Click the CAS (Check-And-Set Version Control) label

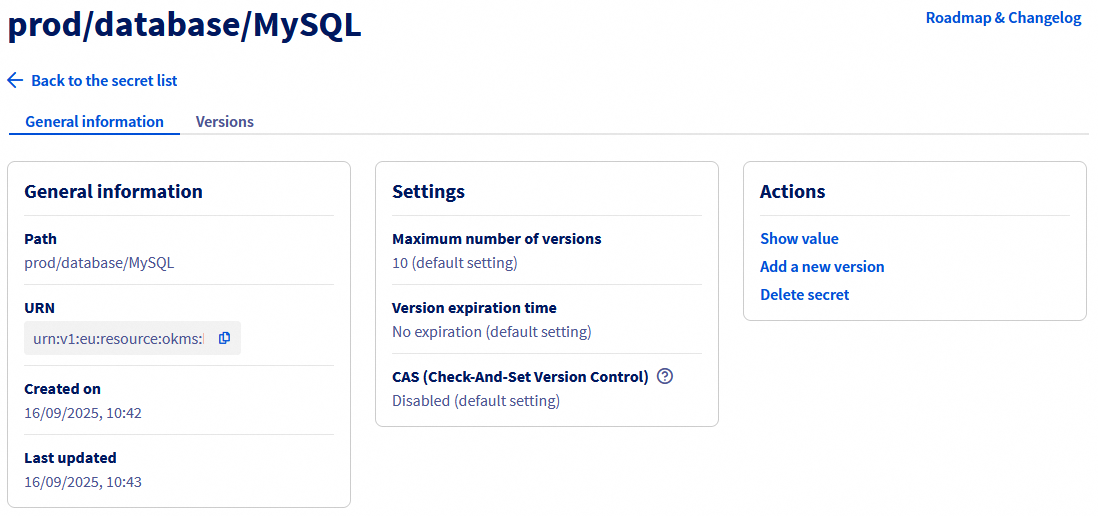(x=520, y=377)
